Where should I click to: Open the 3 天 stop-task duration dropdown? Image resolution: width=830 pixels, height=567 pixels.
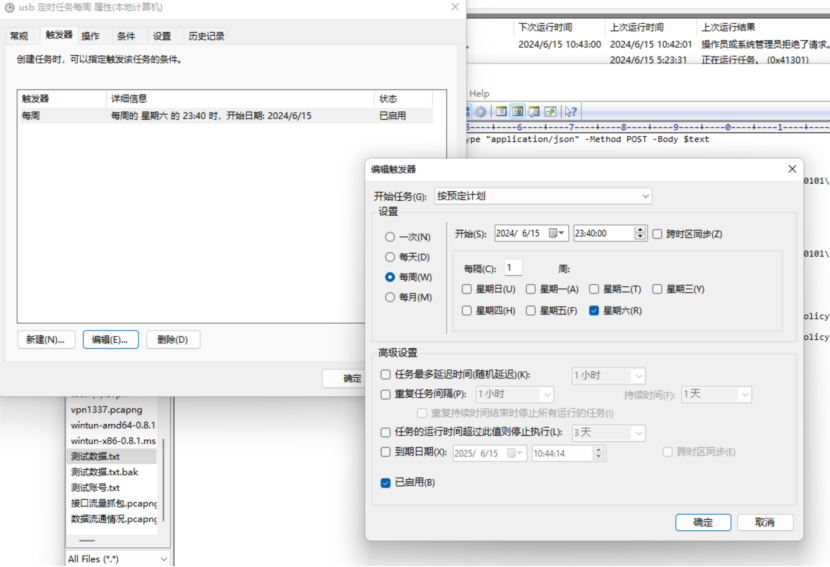tap(608, 433)
